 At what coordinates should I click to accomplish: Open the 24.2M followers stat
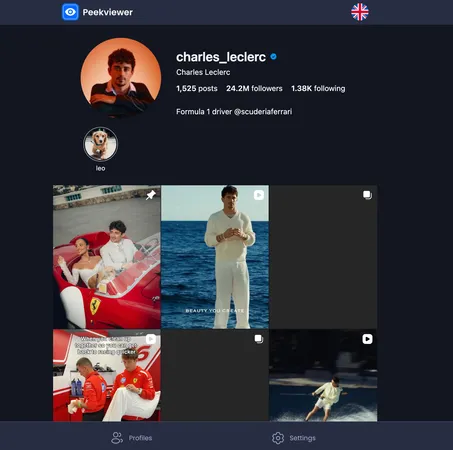[254, 88]
